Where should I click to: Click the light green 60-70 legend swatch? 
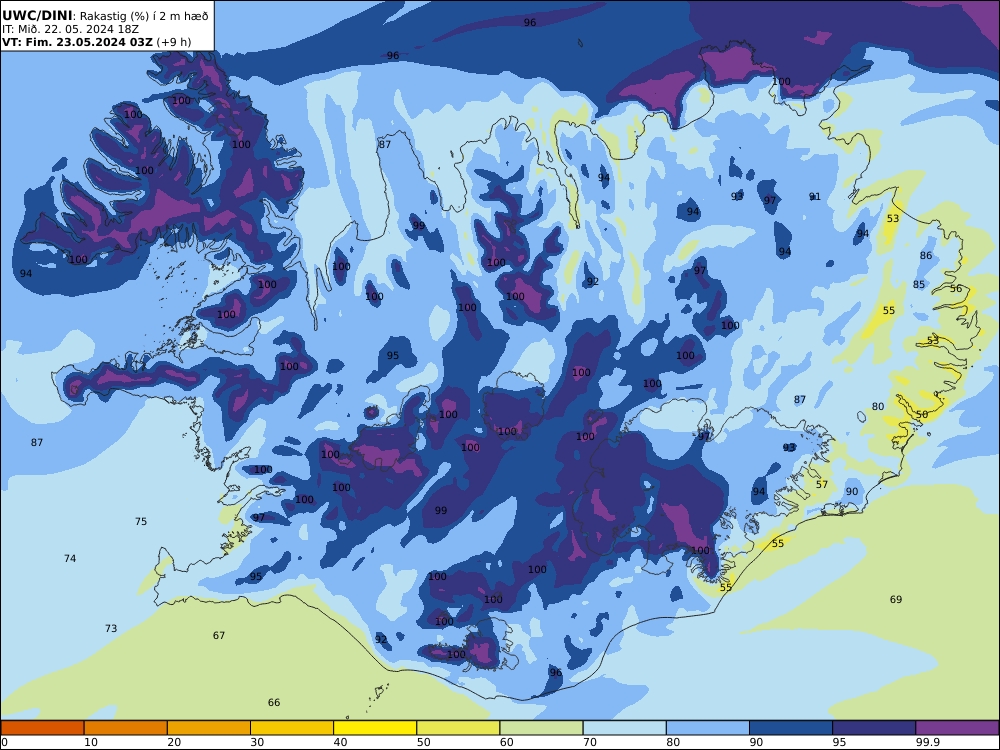[x=541, y=728]
